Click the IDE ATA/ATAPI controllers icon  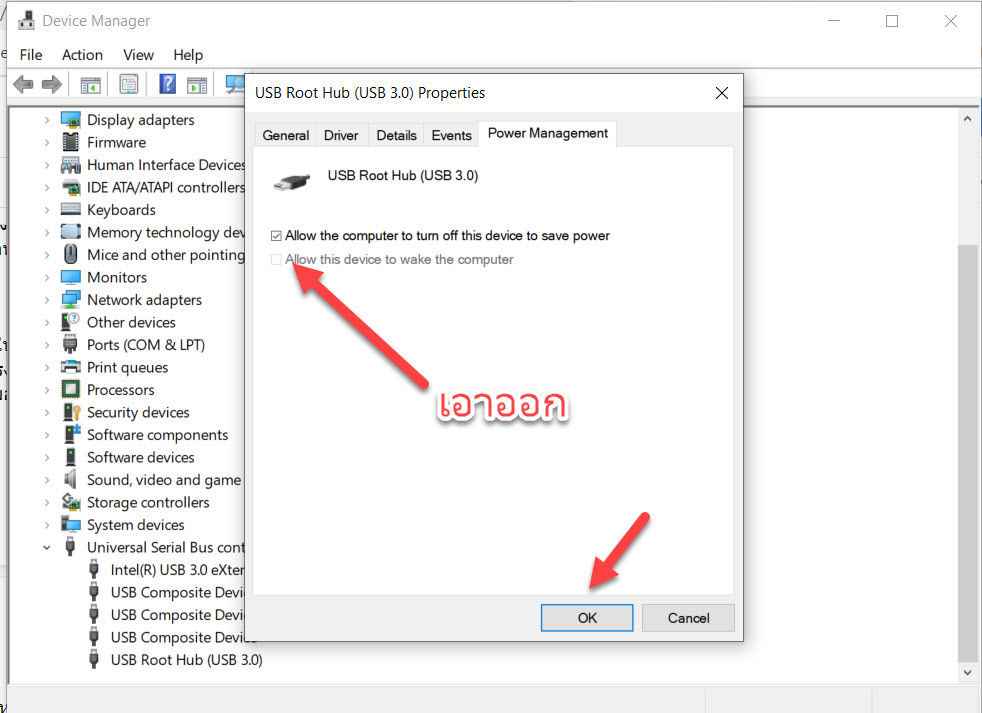point(71,187)
